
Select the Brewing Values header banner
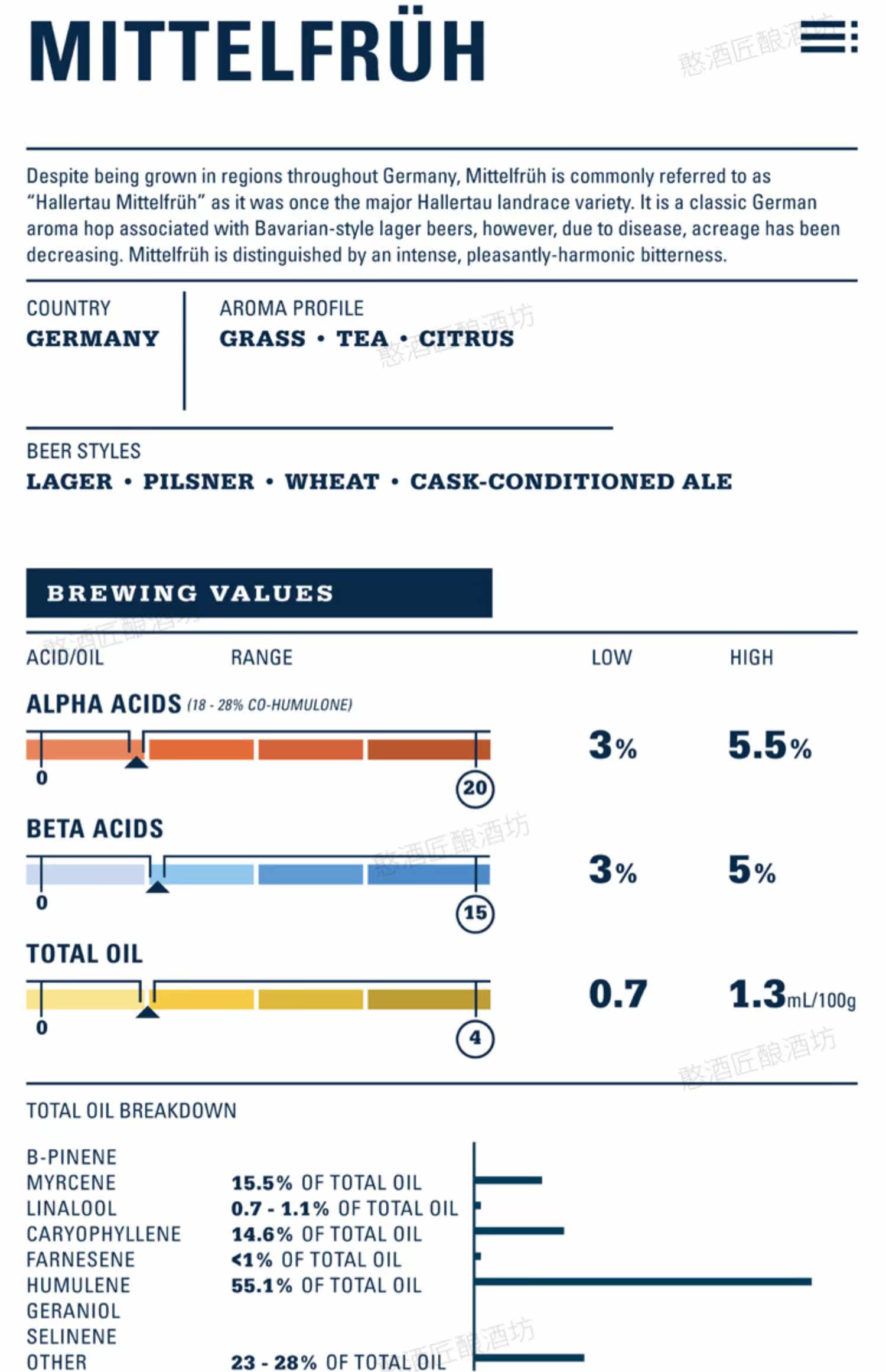(x=259, y=593)
